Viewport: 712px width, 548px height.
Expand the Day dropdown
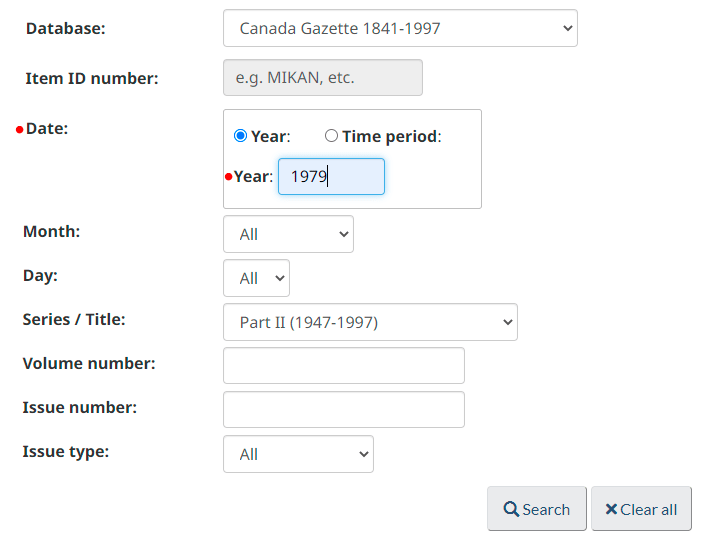point(256,278)
